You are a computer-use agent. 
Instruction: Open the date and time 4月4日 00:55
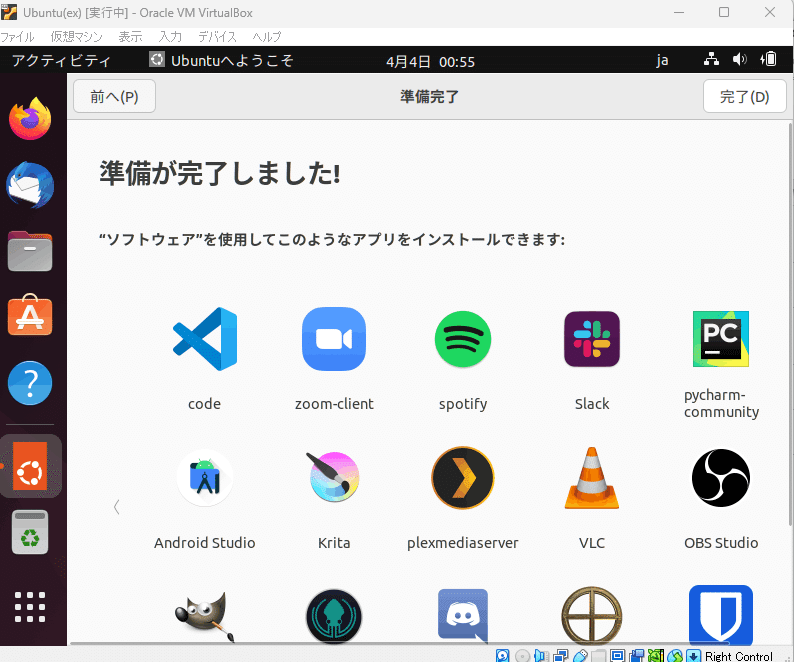coord(430,62)
